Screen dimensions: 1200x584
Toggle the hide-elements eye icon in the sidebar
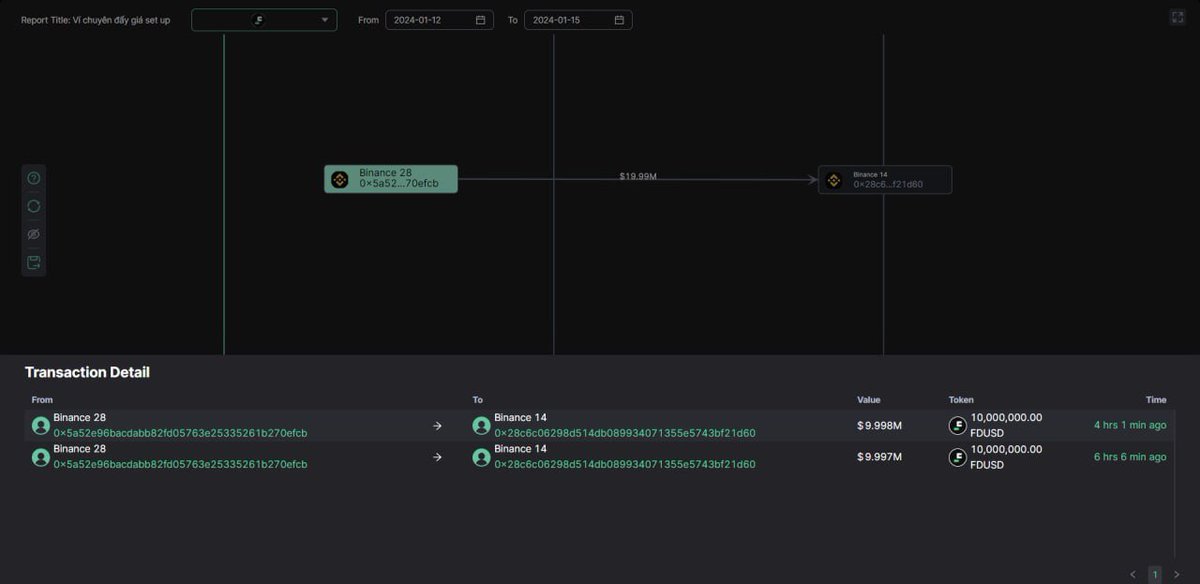(33, 233)
